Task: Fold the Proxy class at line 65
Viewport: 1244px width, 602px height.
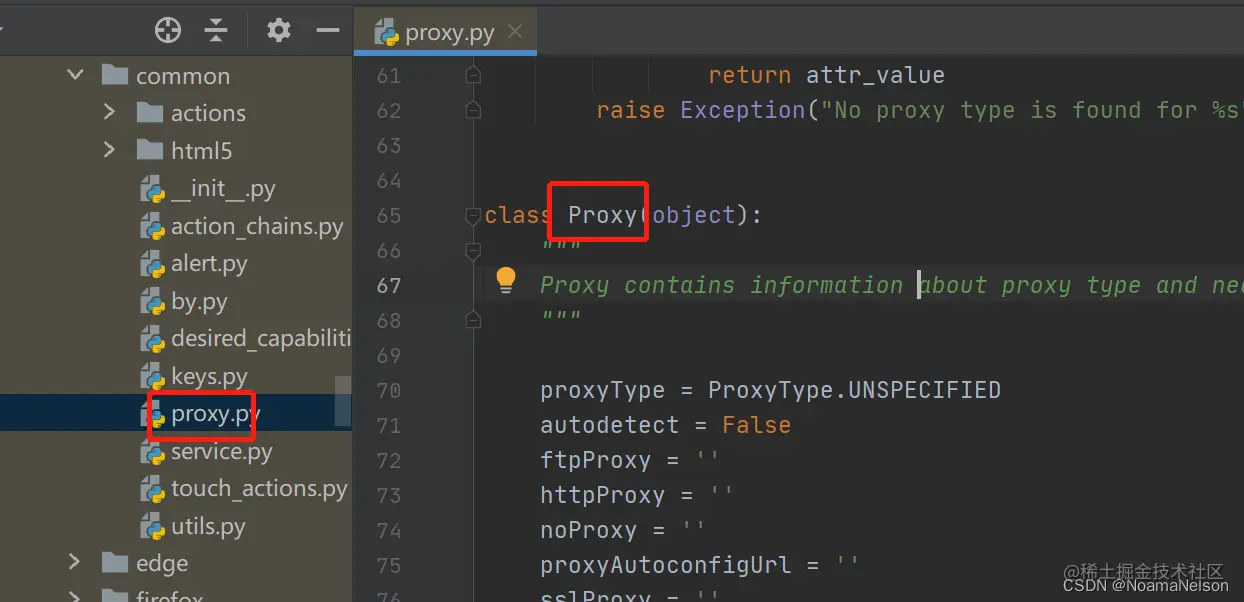Action: tap(473, 215)
